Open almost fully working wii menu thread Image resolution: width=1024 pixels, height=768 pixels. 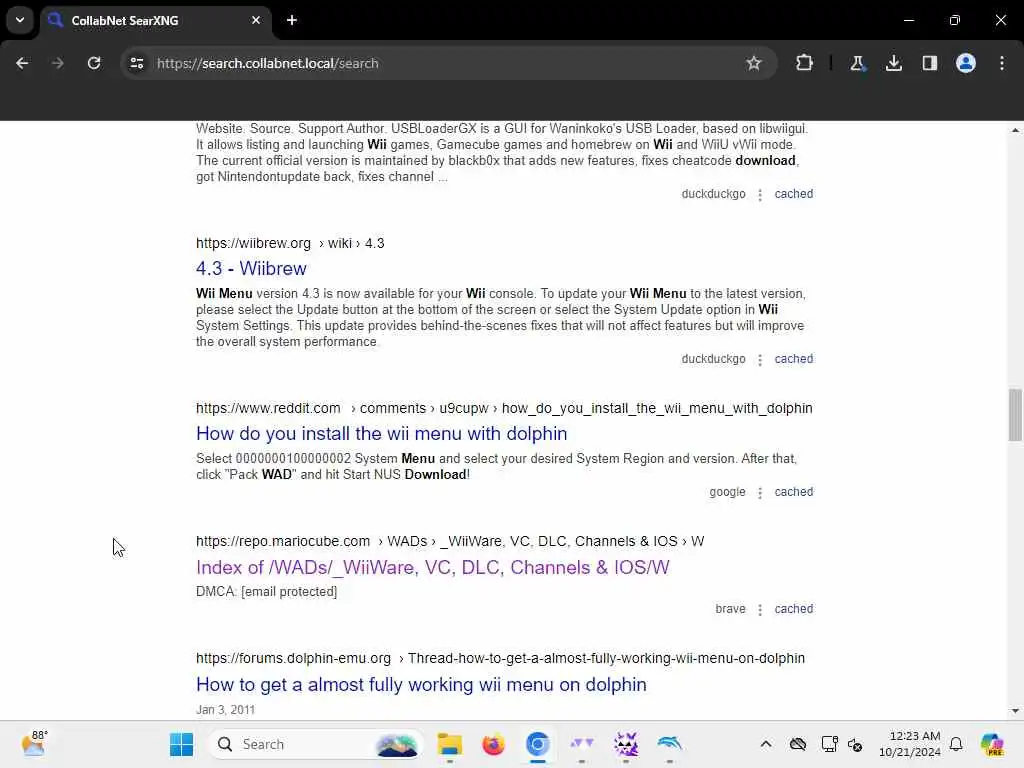click(x=421, y=684)
